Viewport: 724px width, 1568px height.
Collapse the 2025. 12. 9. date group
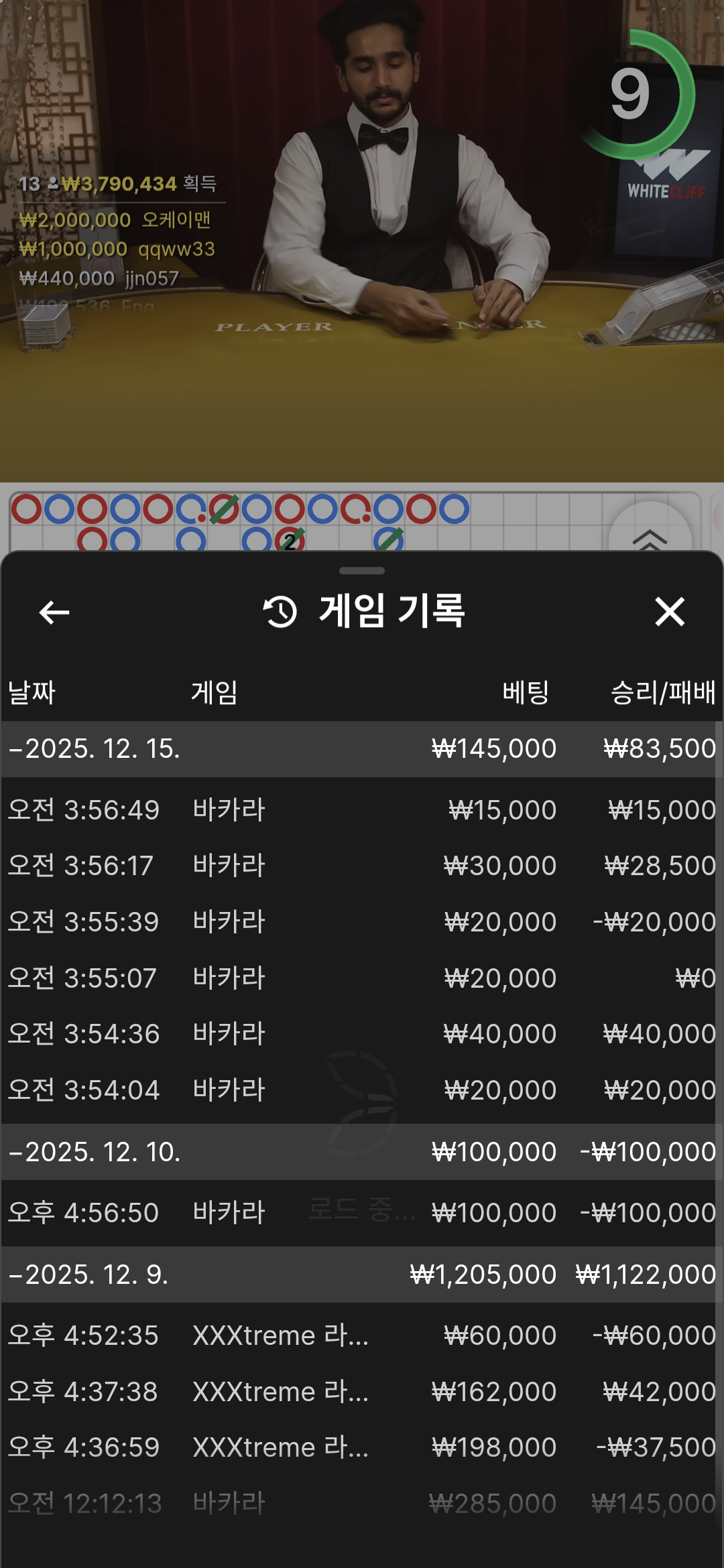pyautogui.click(x=87, y=1275)
